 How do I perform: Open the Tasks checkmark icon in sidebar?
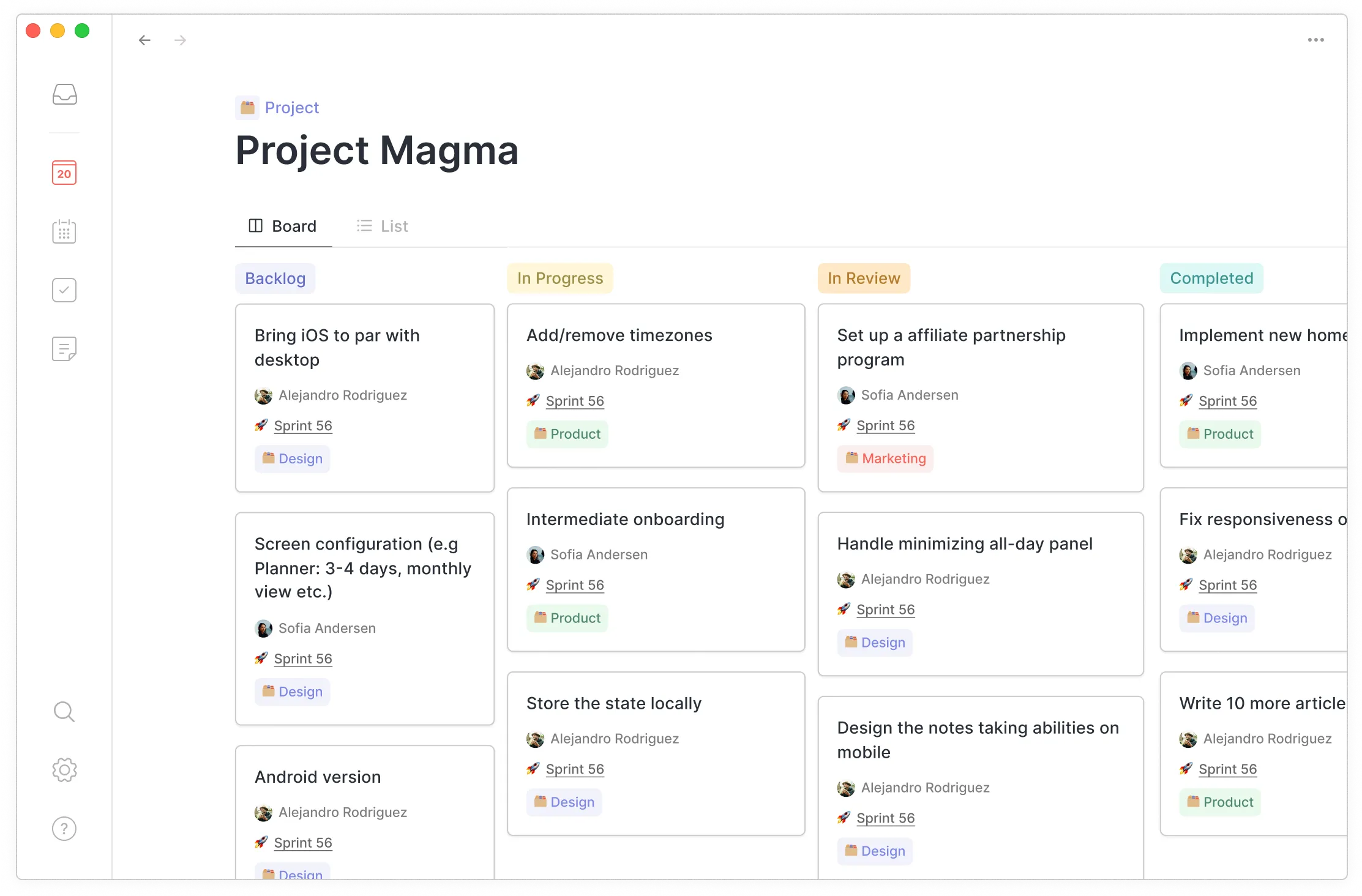pos(64,289)
